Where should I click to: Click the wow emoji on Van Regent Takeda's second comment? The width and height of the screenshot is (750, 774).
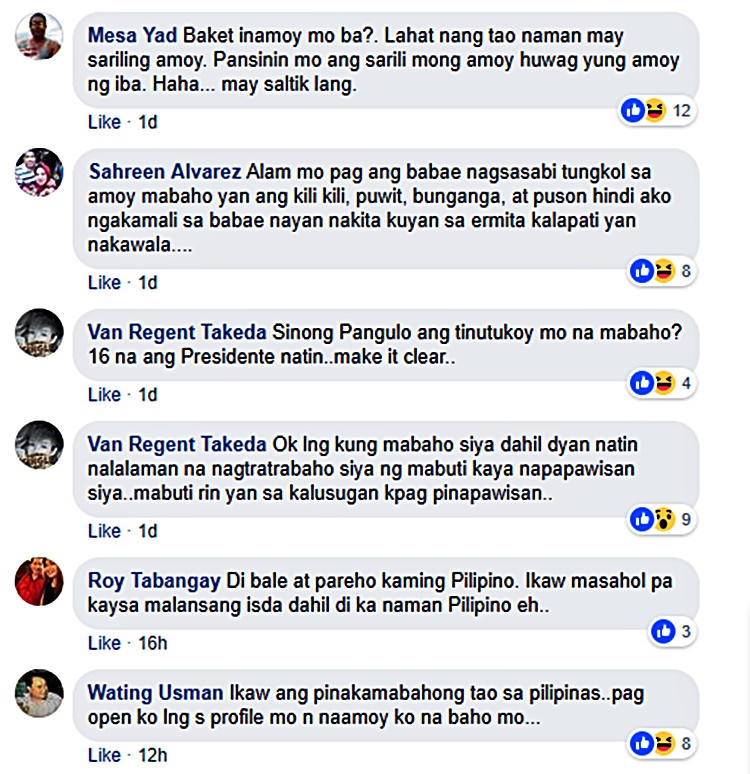(664, 519)
